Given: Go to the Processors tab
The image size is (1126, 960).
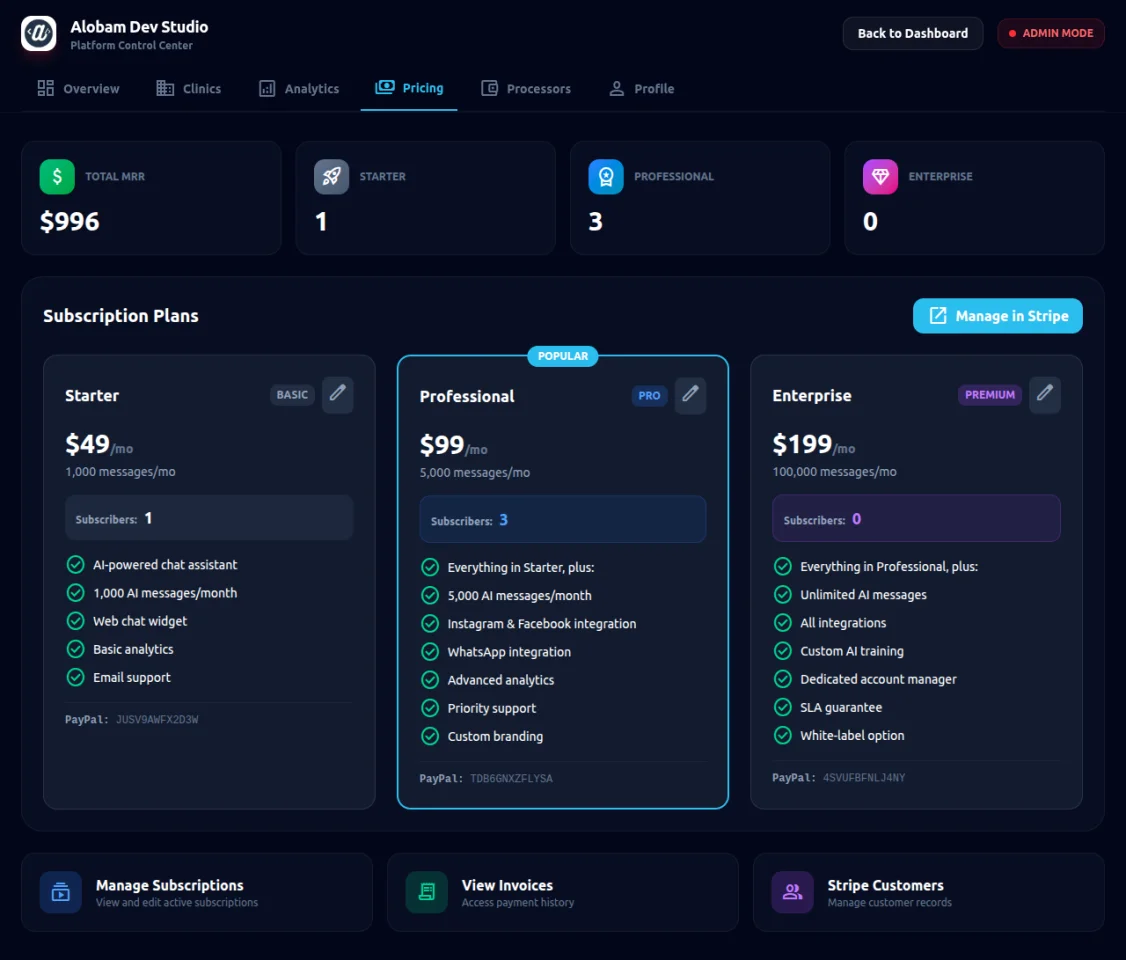Looking at the screenshot, I should point(526,88).
